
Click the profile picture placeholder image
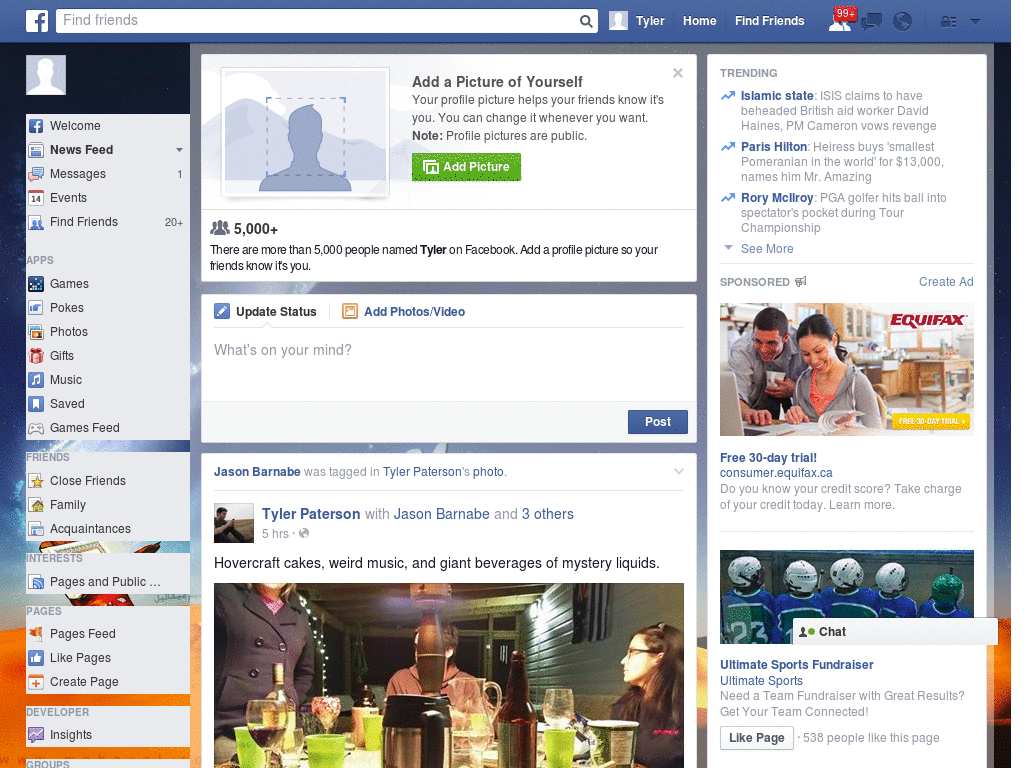(x=306, y=133)
